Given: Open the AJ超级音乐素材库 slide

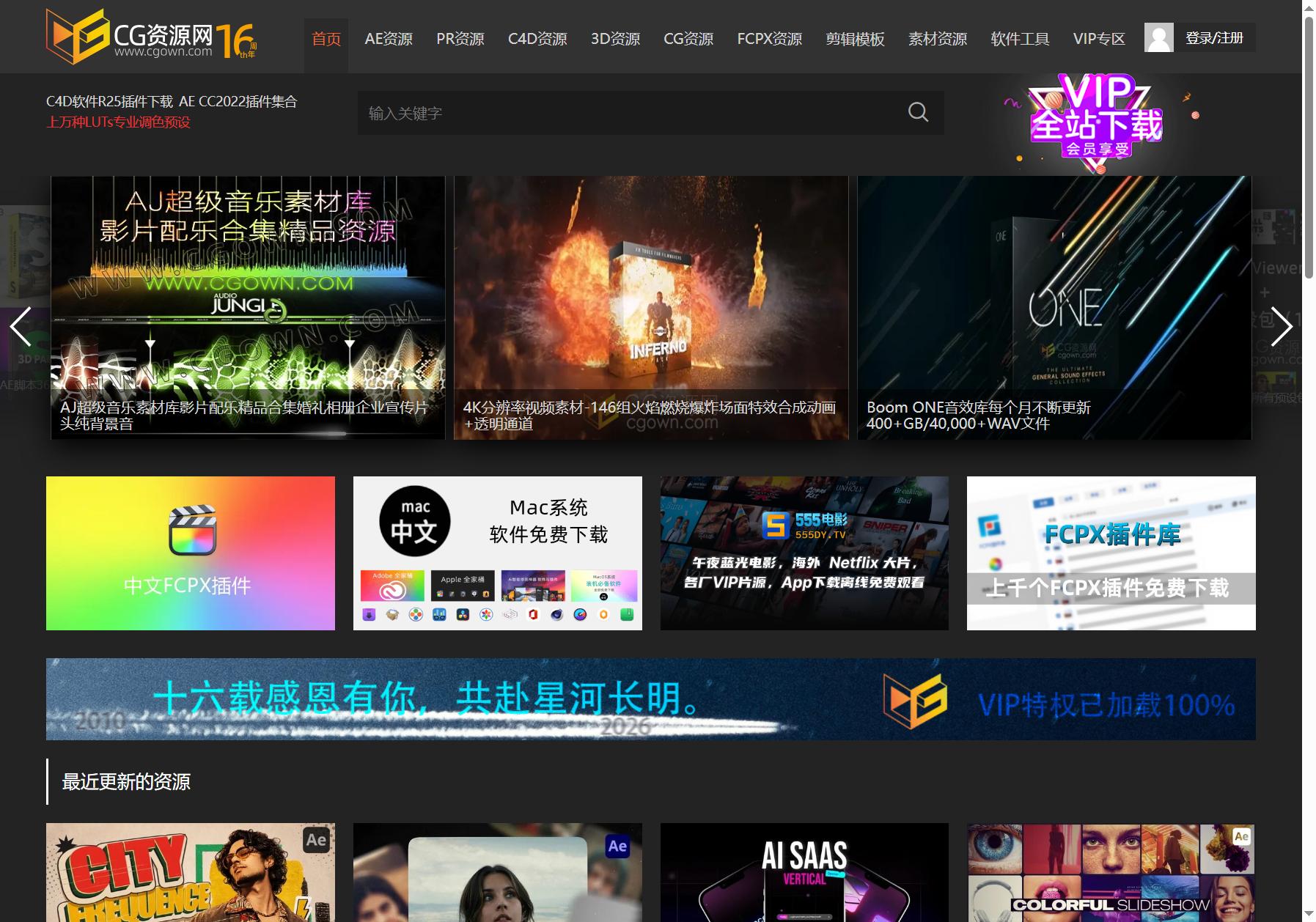Looking at the screenshot, I should [248, 308].
